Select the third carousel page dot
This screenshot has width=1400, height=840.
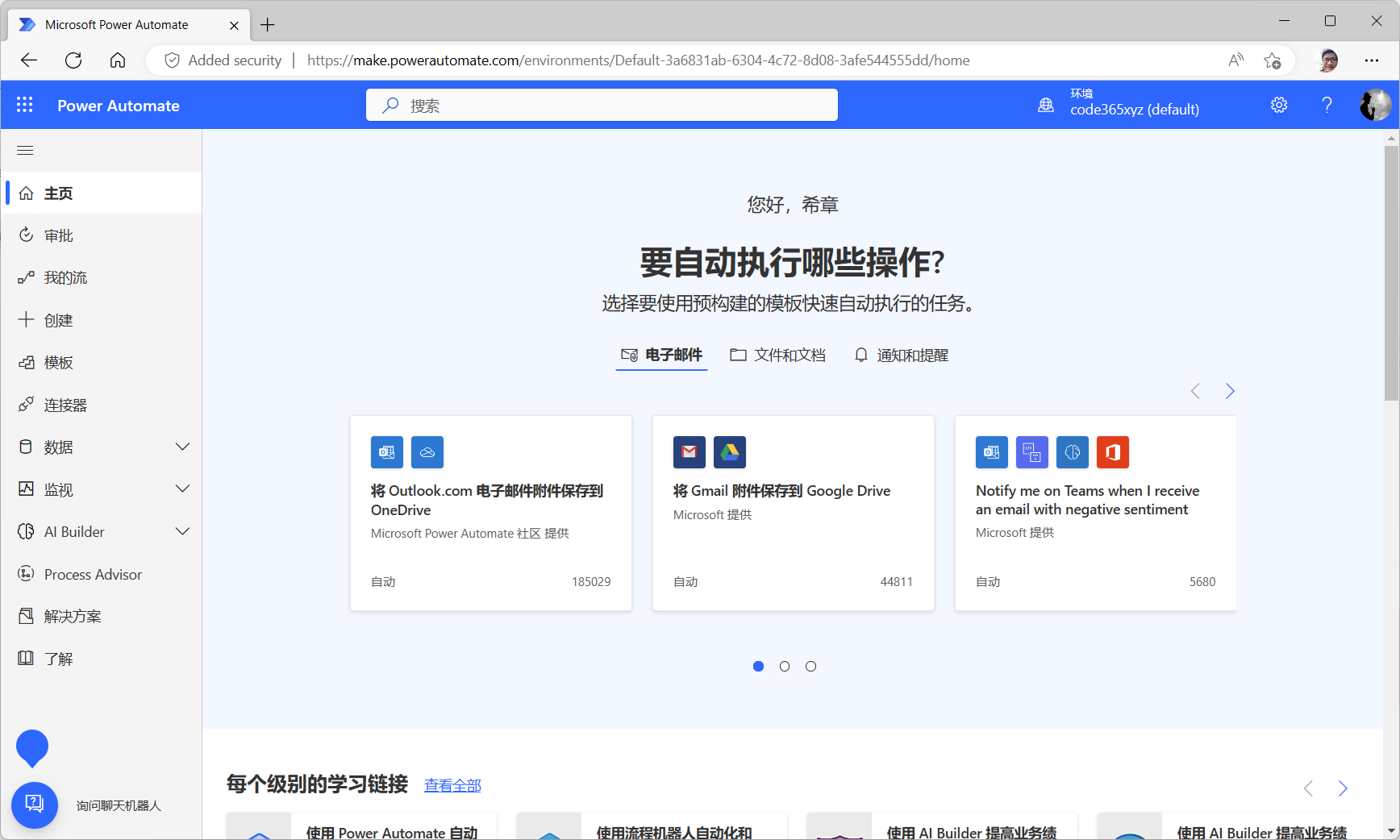[x=810, y=666]
